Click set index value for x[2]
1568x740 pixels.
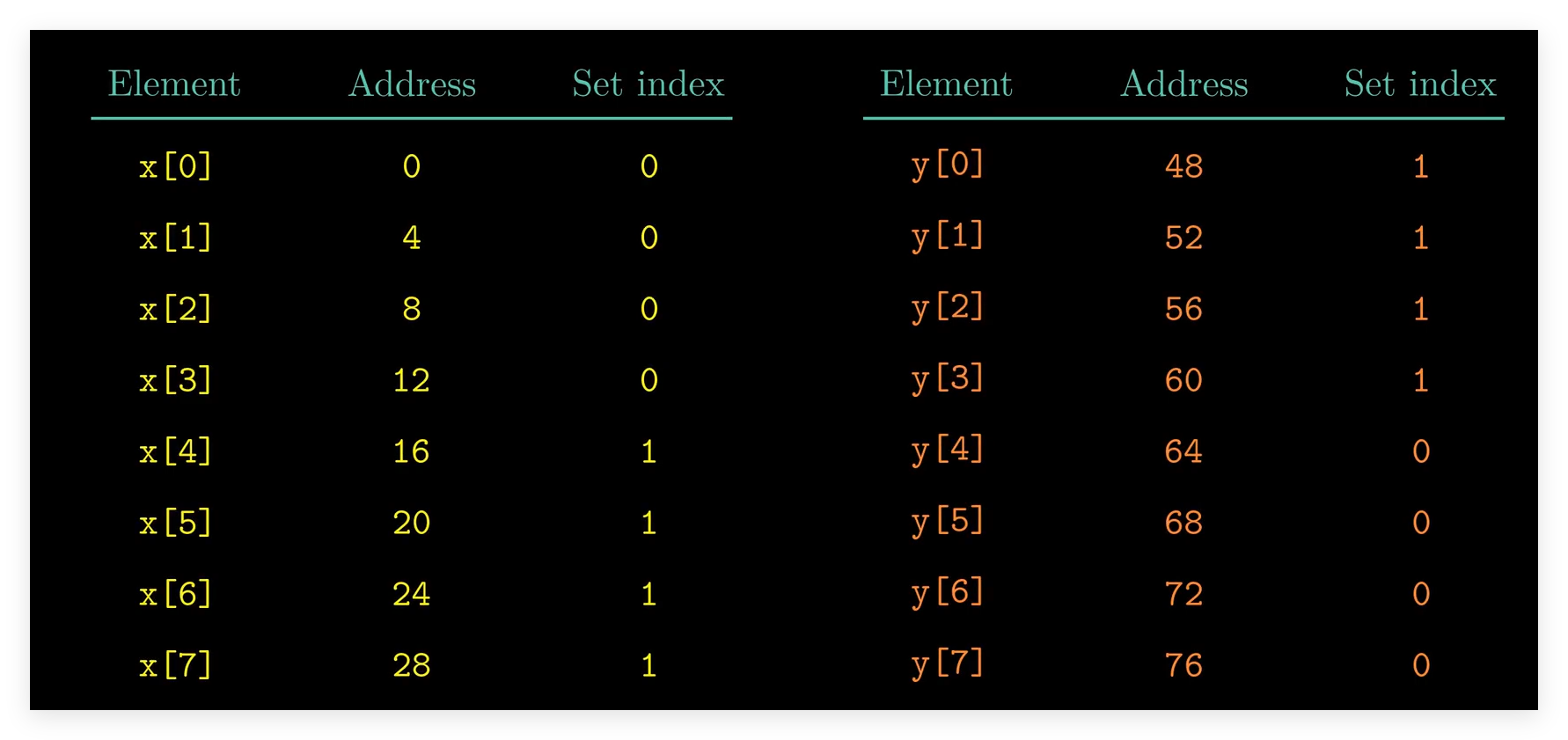point(648,309)
